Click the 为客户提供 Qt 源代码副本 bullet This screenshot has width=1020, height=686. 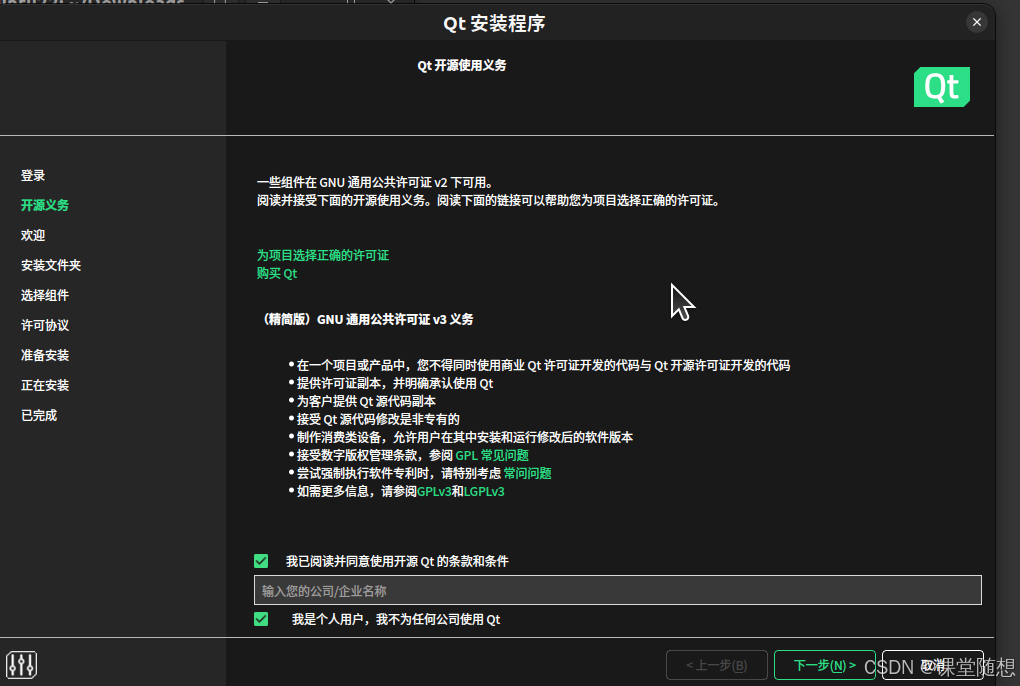[x=366, y=401]
